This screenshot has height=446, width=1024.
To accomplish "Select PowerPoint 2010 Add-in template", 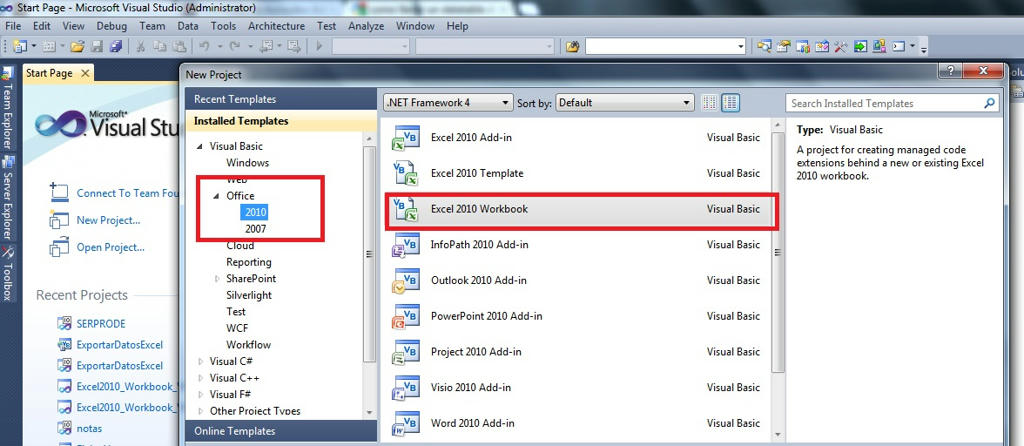I will [578, 316].
